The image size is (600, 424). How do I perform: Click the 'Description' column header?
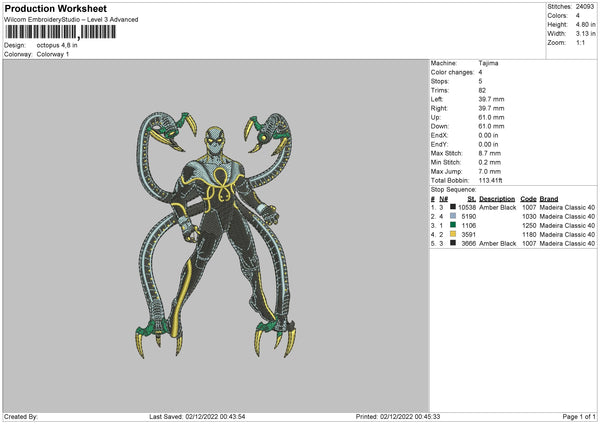pos(497,199)
